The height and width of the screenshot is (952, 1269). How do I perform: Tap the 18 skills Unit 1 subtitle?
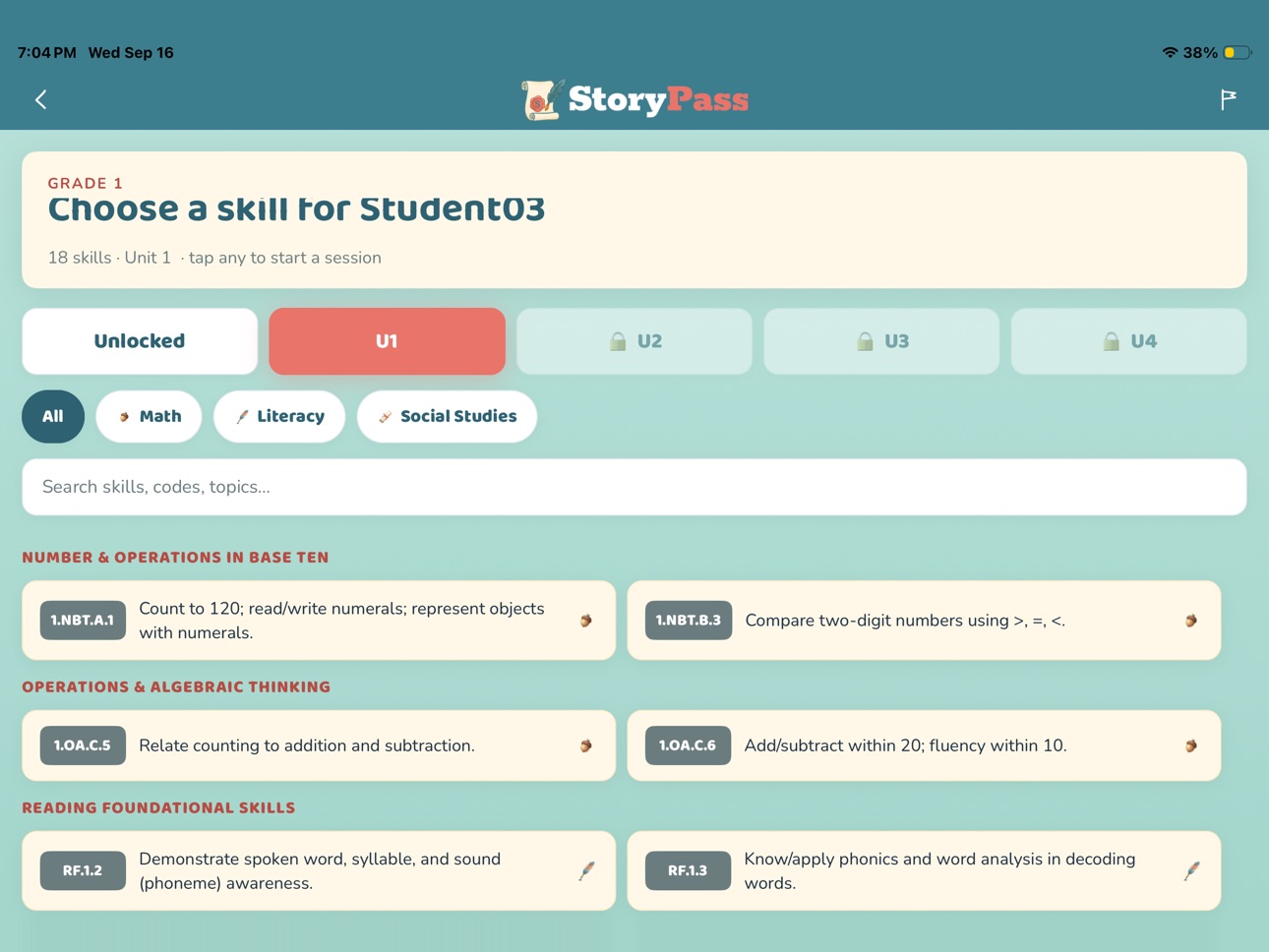click(x=214, y=258)
